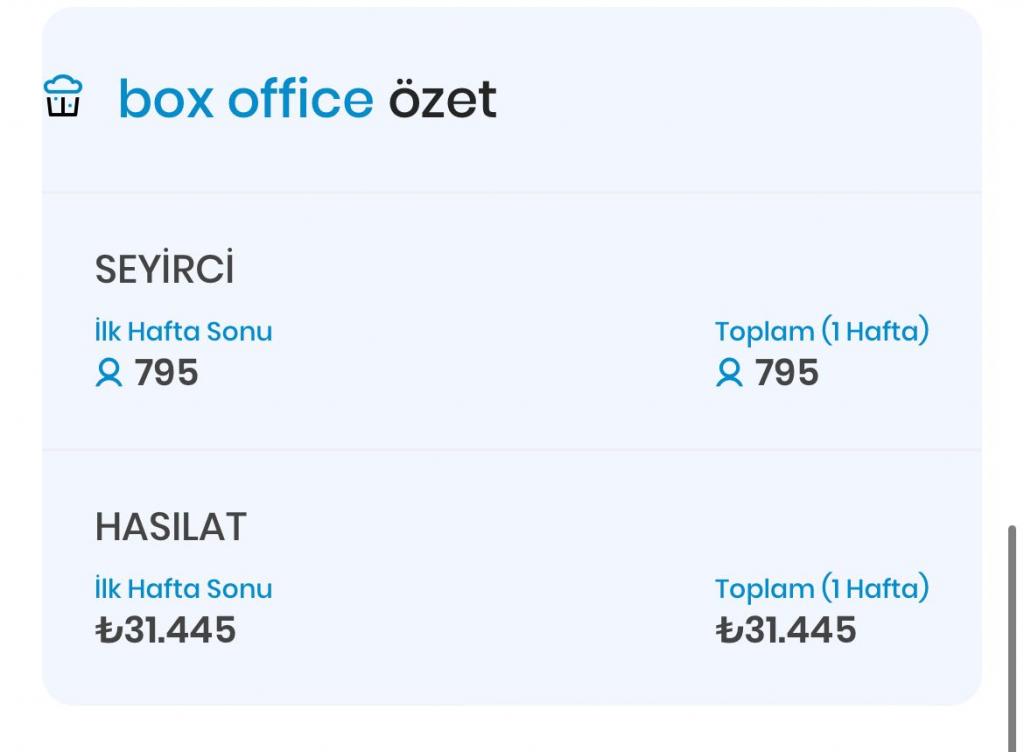Image resolution: width=1024 pixels, height=752 pixels.
Task: Click the SEYİRCİ section heading
Action: click(164, 270)
